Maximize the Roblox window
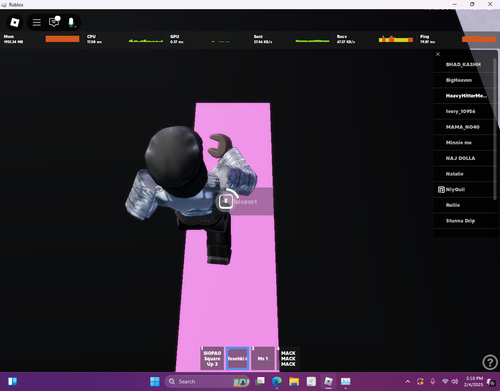 (x=472, y=4)
